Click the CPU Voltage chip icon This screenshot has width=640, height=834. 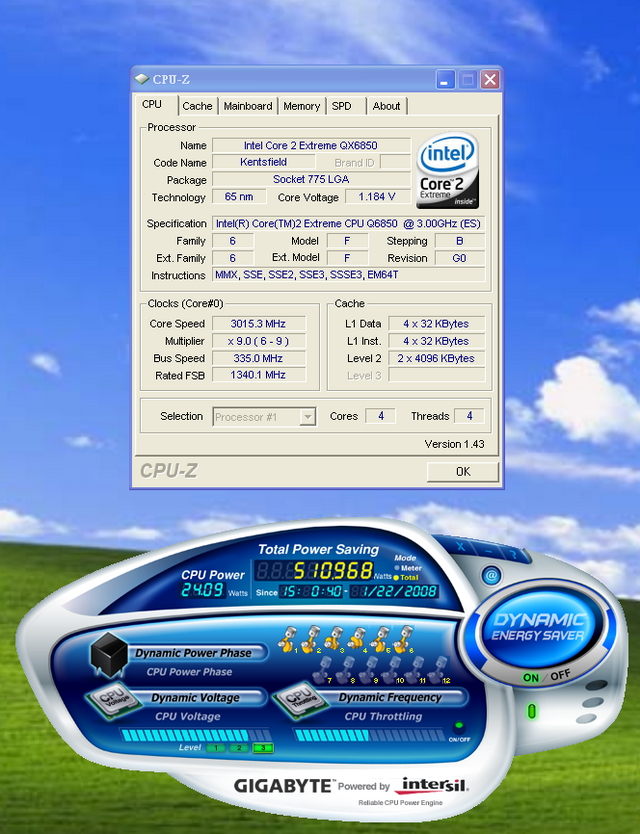113,701
